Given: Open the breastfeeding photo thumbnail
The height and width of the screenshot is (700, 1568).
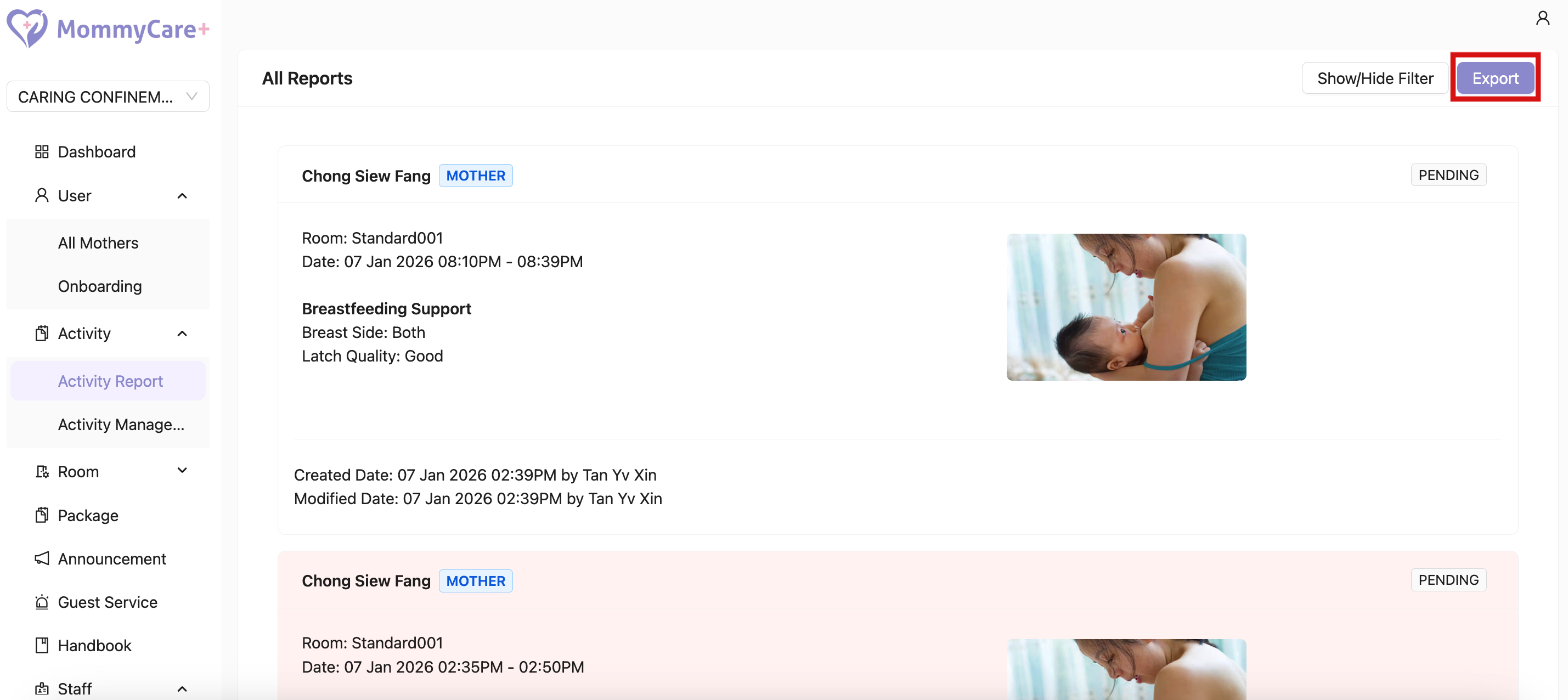Looking at the screenshot, I should (x=1126, y=307).
